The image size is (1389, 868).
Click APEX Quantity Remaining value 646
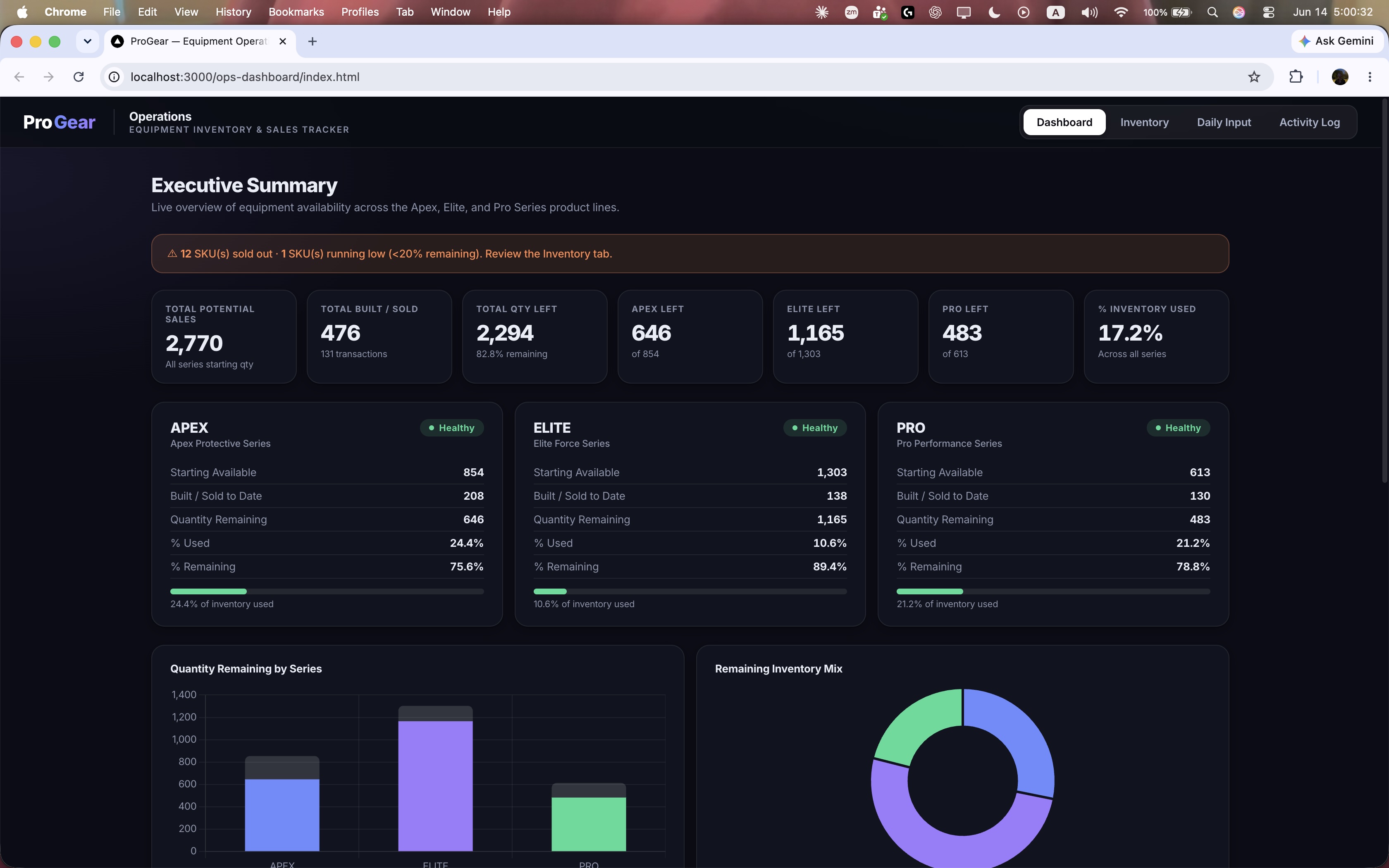(x=473, y=520)
